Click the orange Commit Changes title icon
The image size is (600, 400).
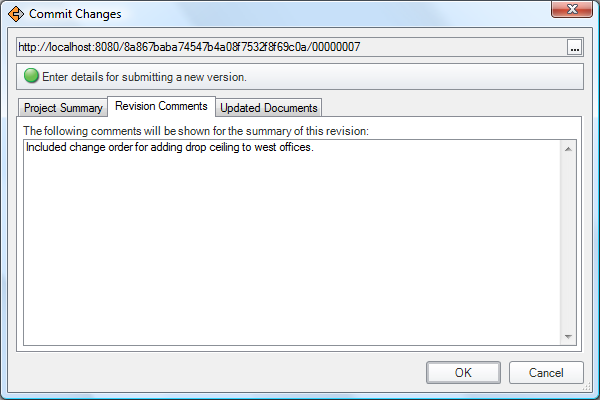[x=16, y=14]
